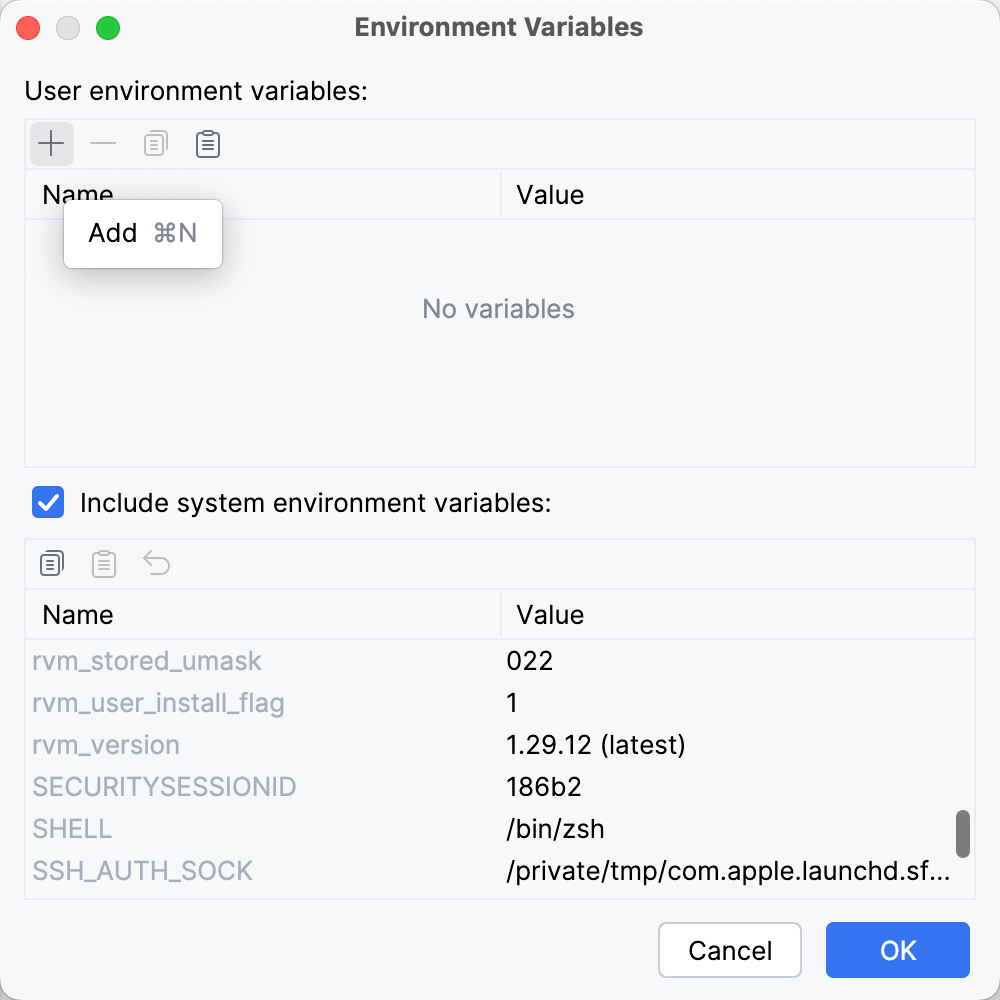Click the Remove variable minus icon
The width and height of the screenshot is (1000, 1000).
(x=103, y=143)
